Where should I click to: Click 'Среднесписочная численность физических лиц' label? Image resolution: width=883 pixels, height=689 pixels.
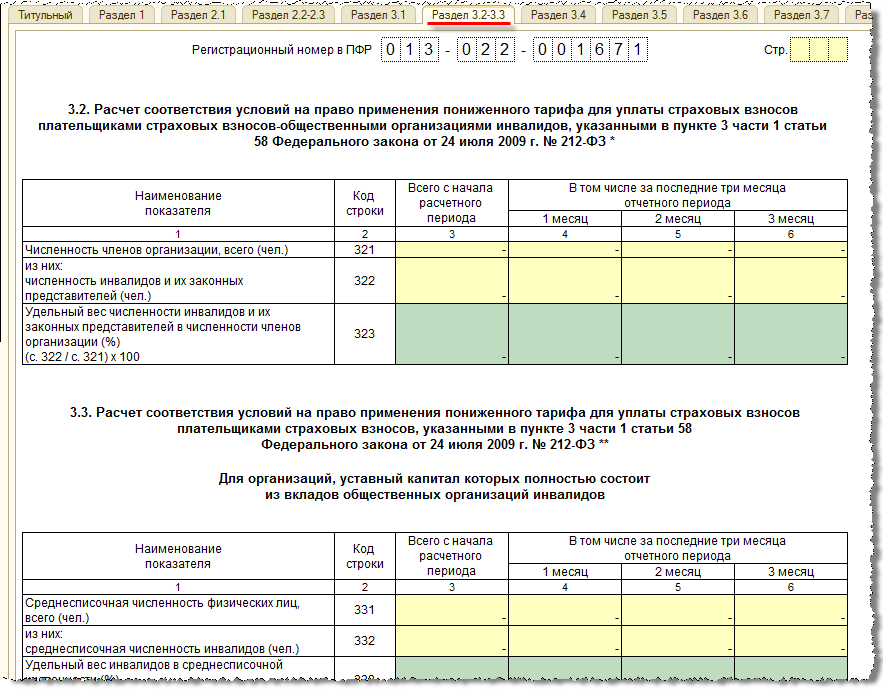click(x=162, y=610)
